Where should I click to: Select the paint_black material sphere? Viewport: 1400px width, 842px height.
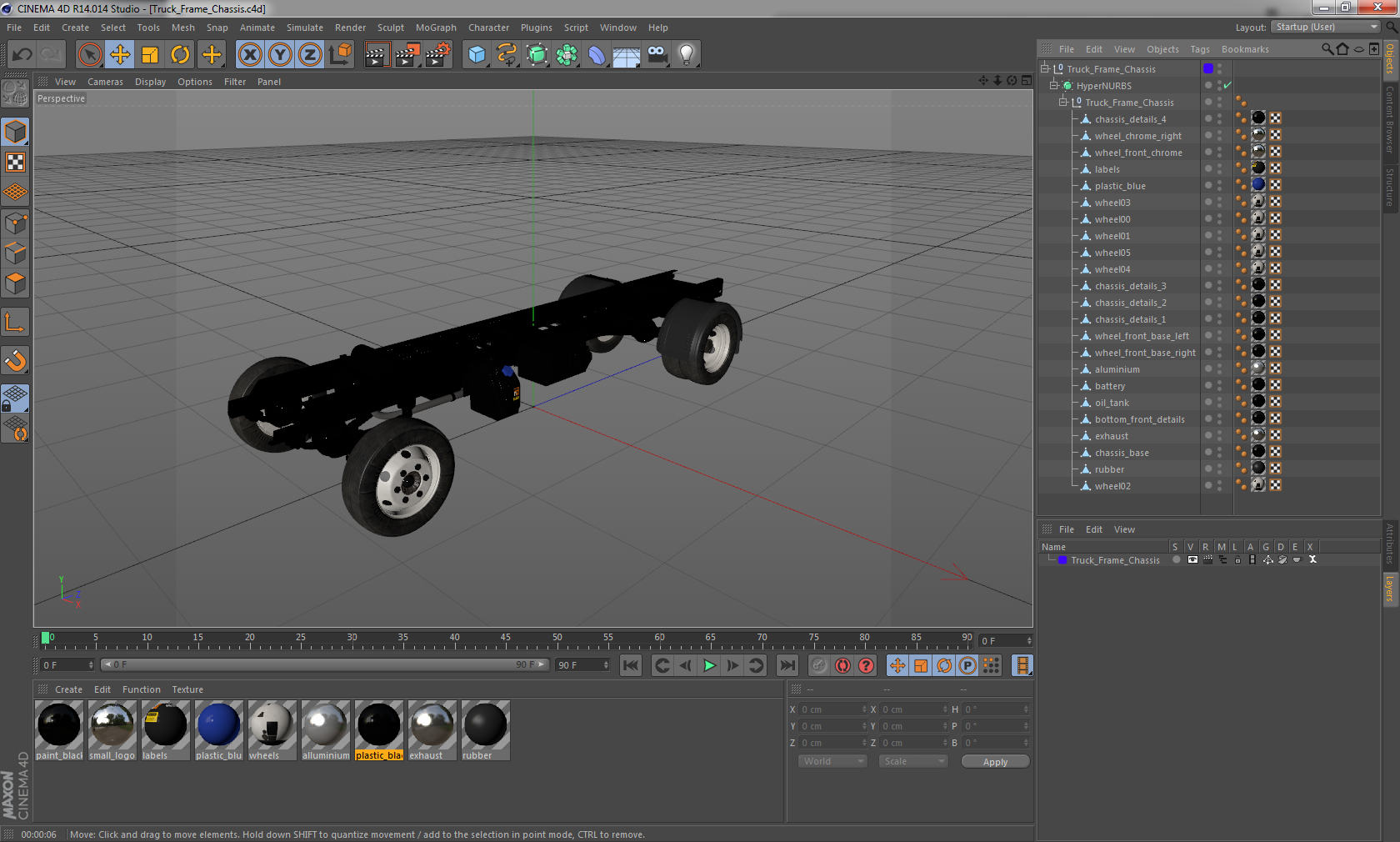coord(59,724)
